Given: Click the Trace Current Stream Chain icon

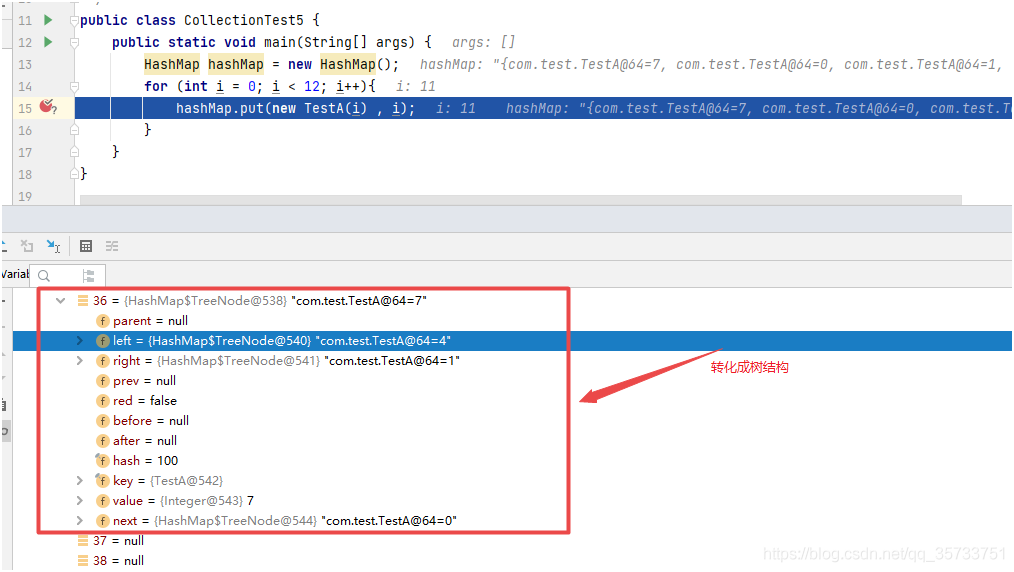Looking at the screenshot, I should point(112,246).
